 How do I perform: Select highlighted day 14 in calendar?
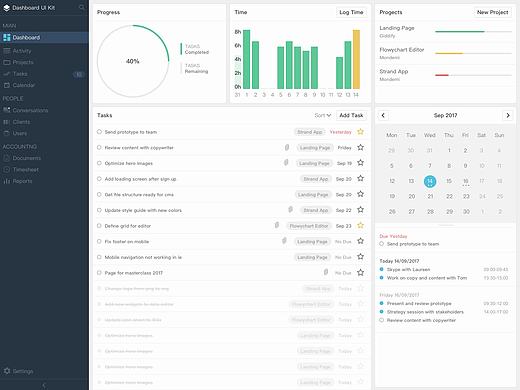click(430, 181)
